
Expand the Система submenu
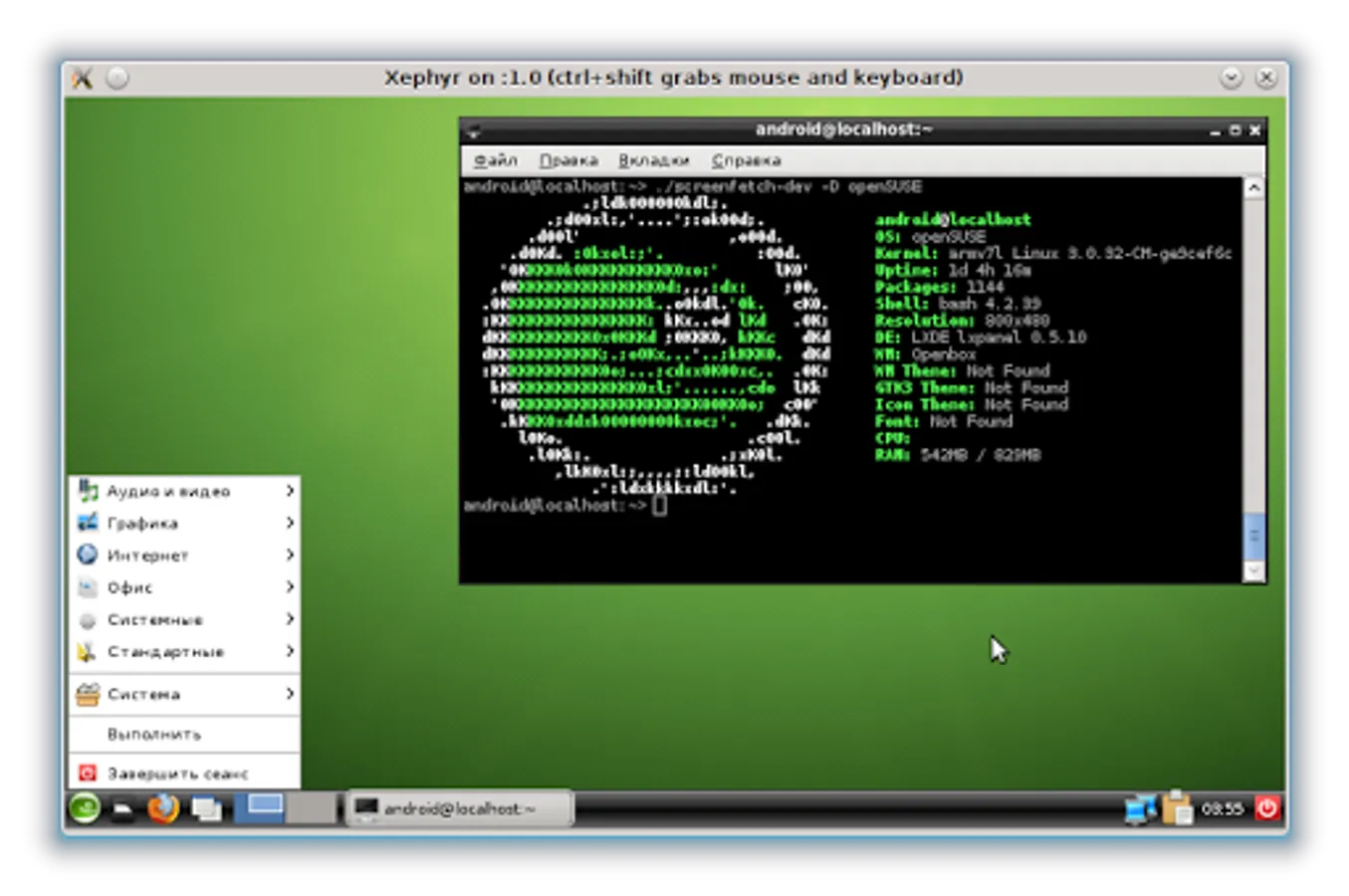[185, 694]
